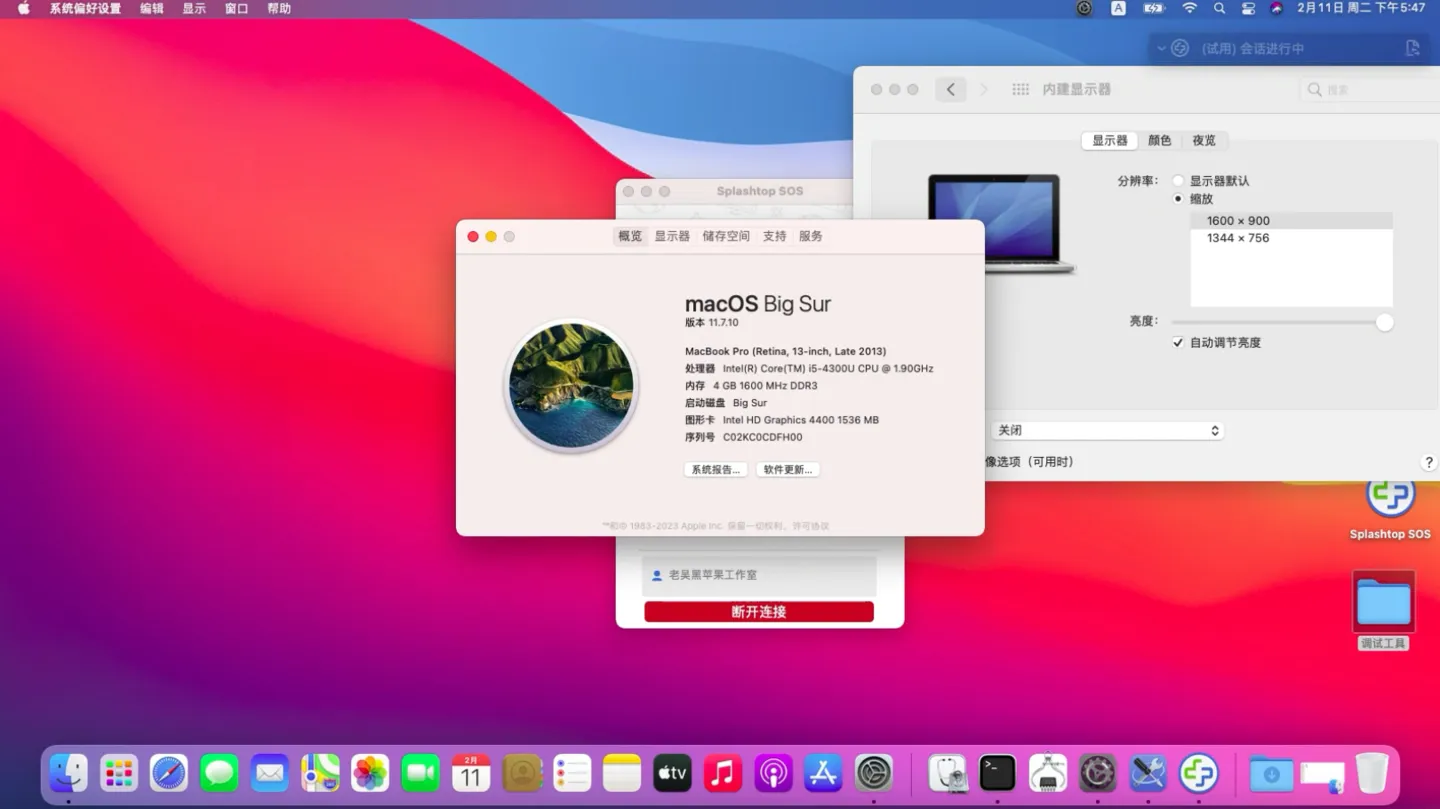This screenshot has height=809, width=1440.
Task: Click the forward chevron in preferences toolbar
Action: tap(984, 89)
